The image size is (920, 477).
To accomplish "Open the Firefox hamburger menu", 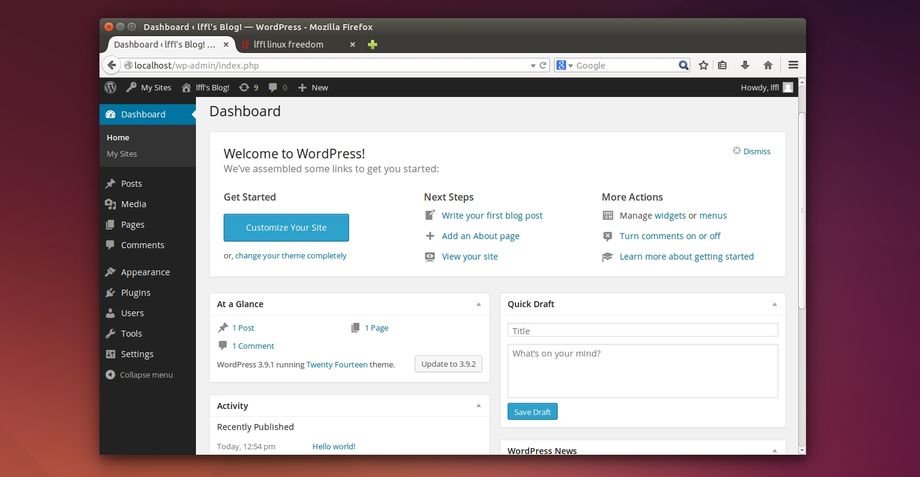I will [x=793, y=65].
